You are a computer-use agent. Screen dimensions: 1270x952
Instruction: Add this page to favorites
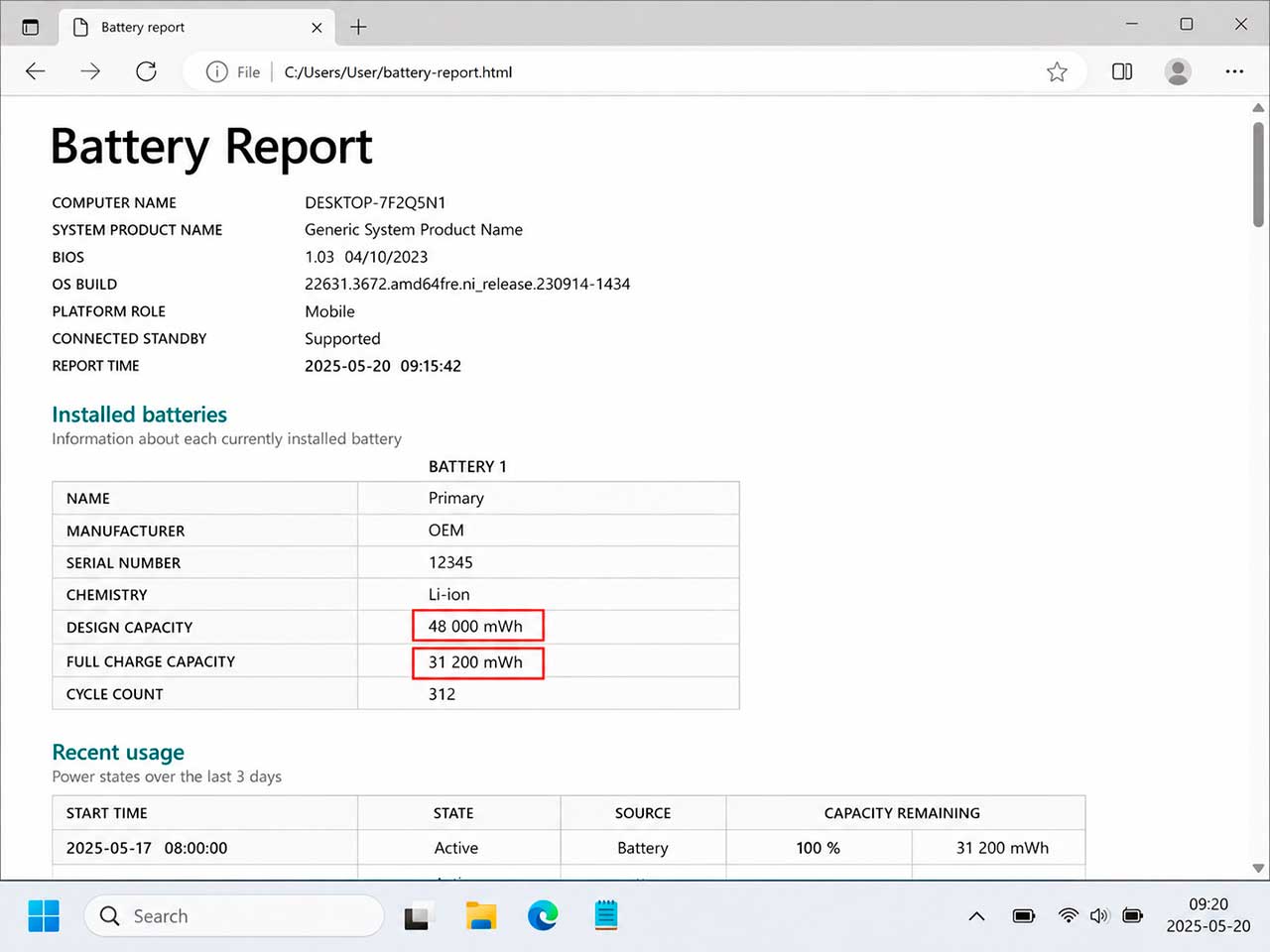(x=1057, y=71)
